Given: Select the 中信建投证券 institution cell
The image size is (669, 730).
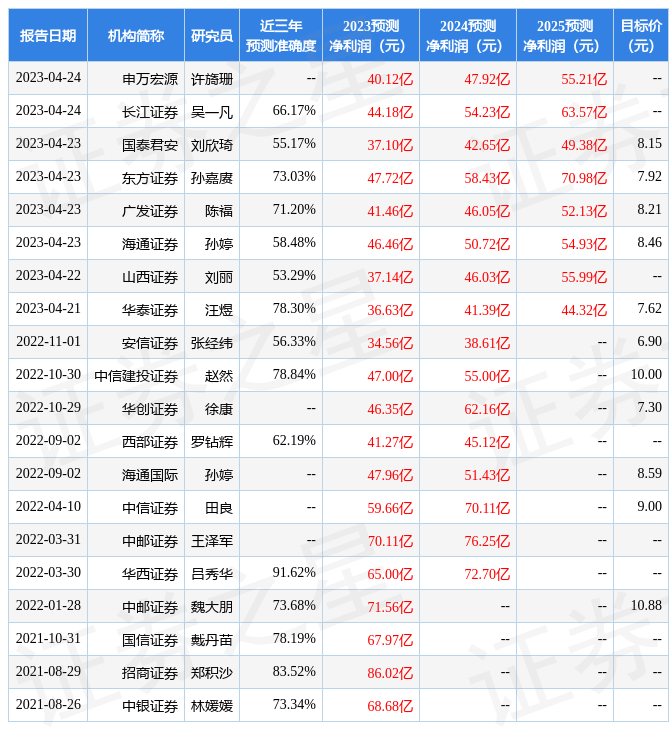Looking at the screenshot, I should point(136,376).
